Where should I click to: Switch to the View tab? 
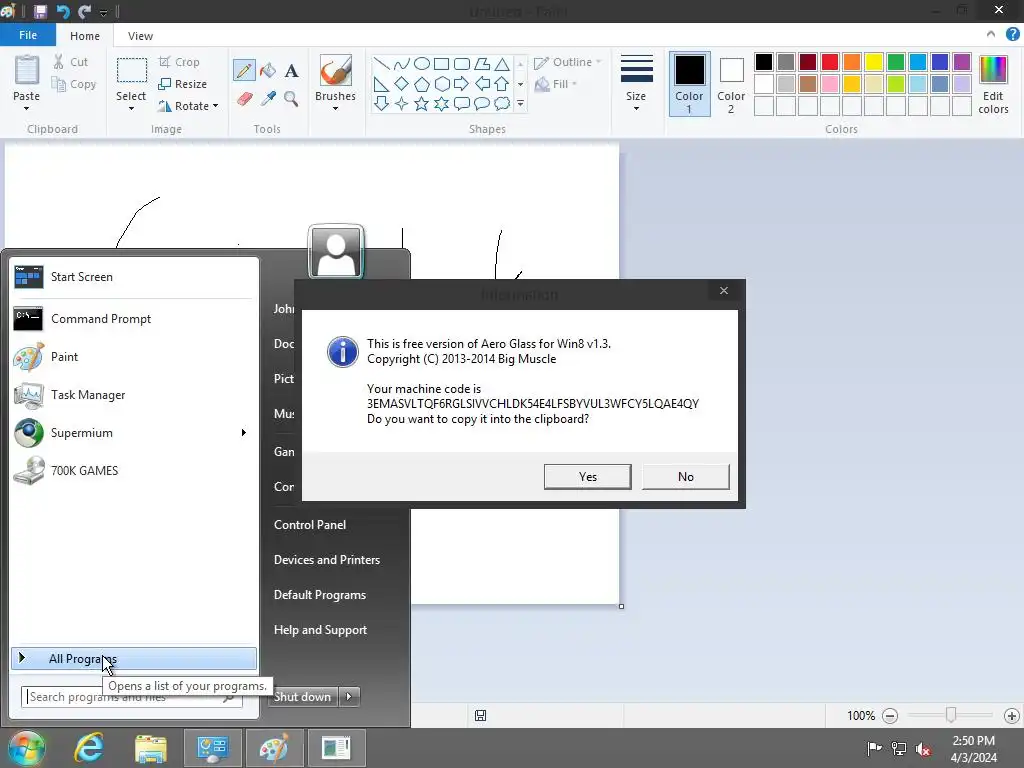[x=140, y=36]
